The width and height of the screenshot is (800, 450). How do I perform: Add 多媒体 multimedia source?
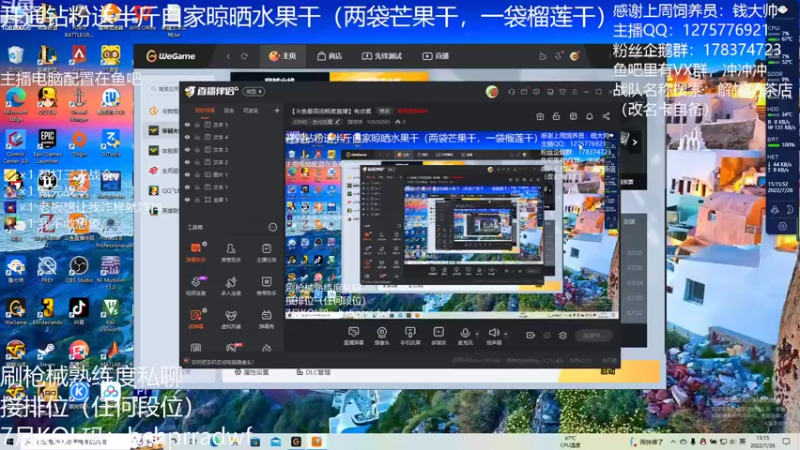[x=438, y=336]
